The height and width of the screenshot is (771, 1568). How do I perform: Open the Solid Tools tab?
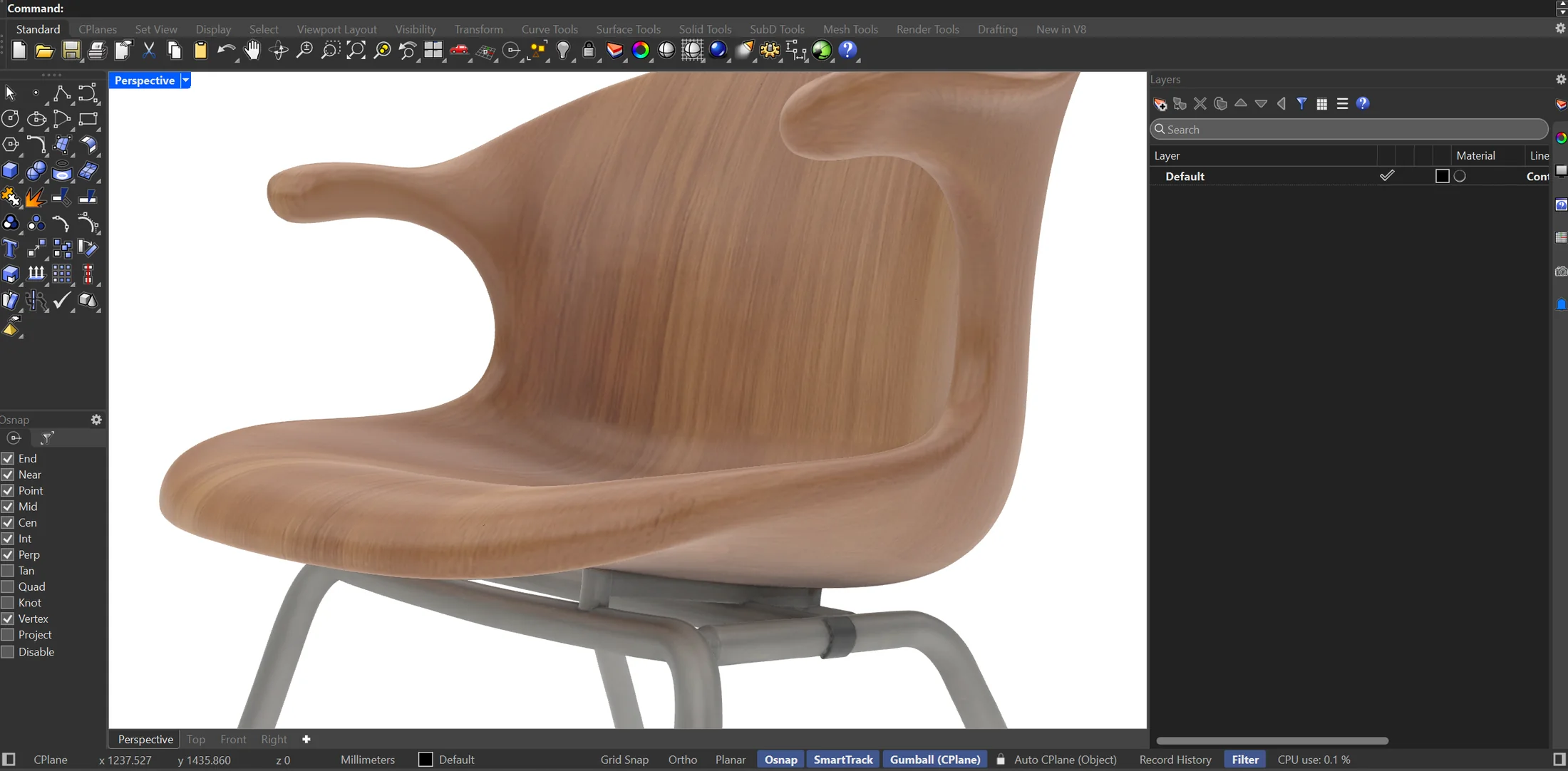tap(705, 29)
